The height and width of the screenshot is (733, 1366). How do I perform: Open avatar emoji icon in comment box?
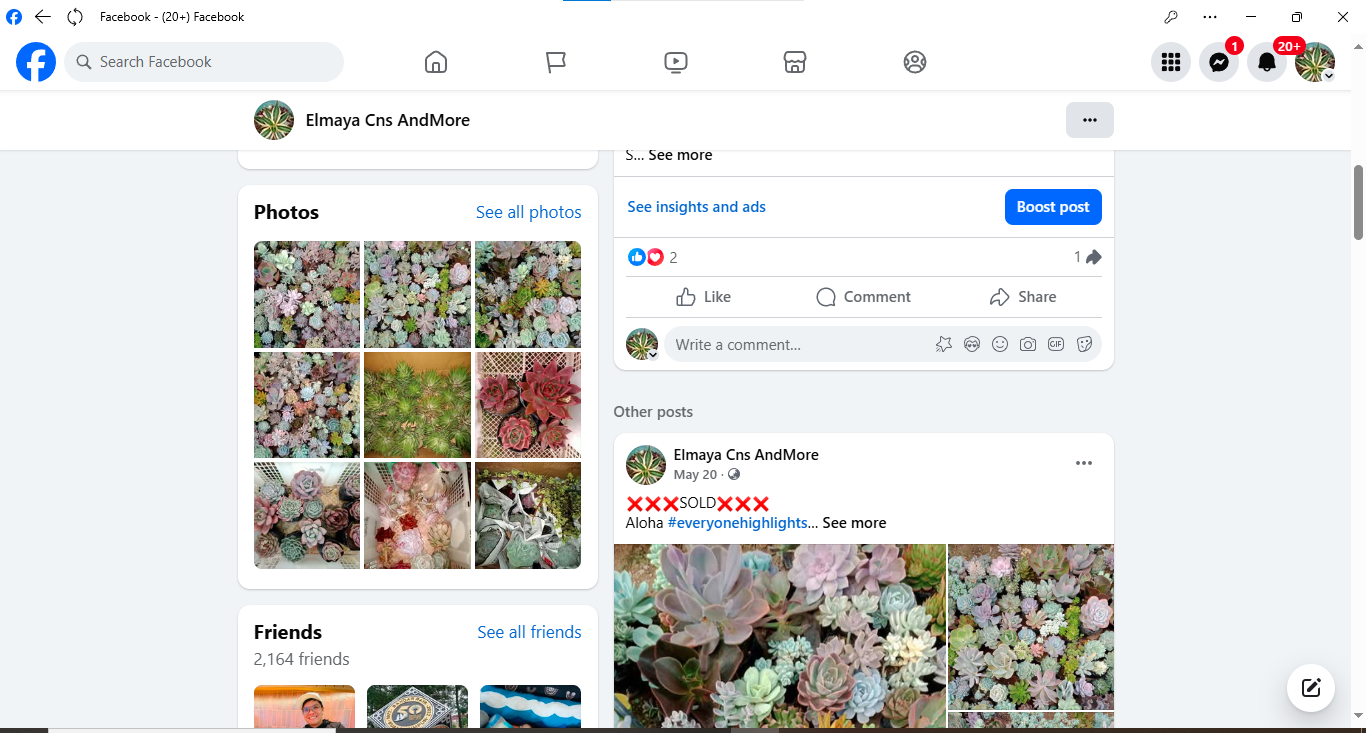tap(972, 345)
